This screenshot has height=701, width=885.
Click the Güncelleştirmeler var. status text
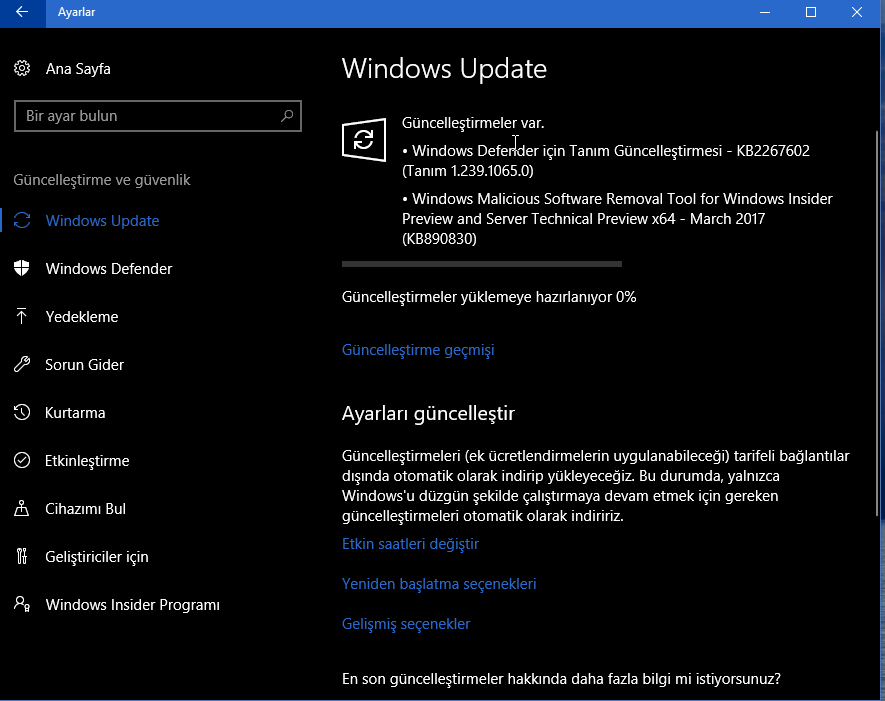[473, 123]
